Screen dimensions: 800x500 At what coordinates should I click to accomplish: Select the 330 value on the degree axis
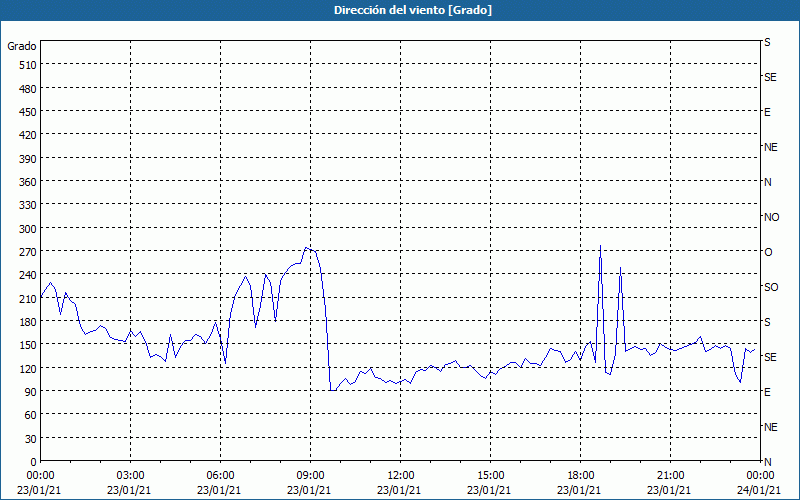point(28,205)
